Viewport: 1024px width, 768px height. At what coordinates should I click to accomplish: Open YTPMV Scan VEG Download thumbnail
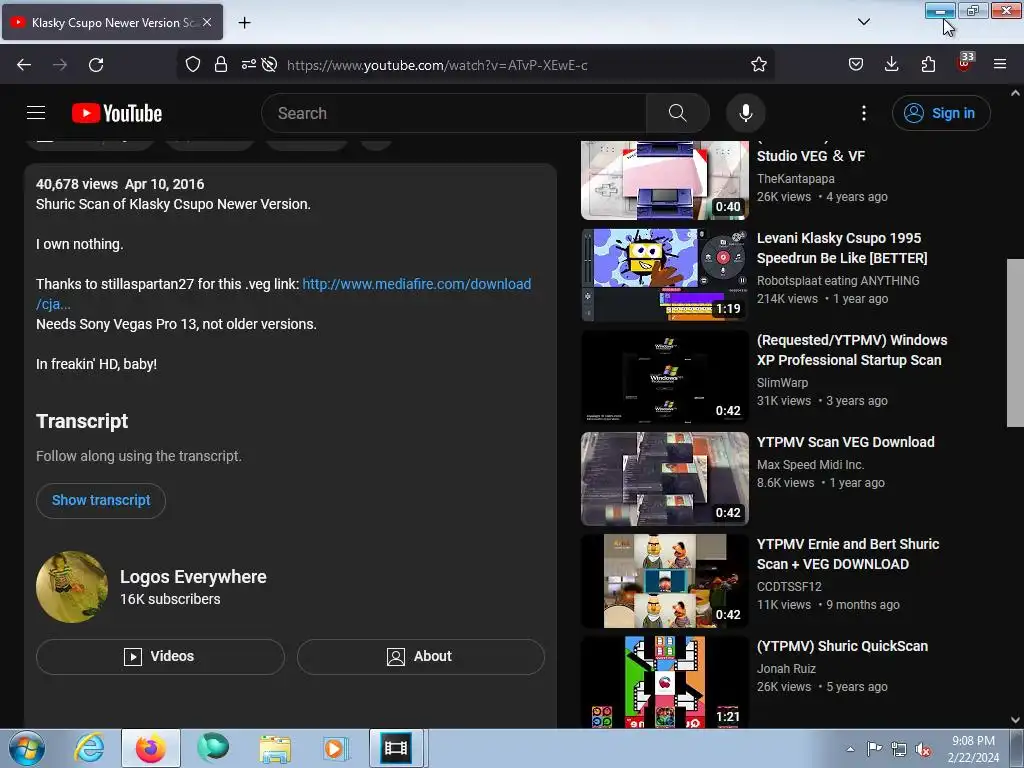point(665,479)
